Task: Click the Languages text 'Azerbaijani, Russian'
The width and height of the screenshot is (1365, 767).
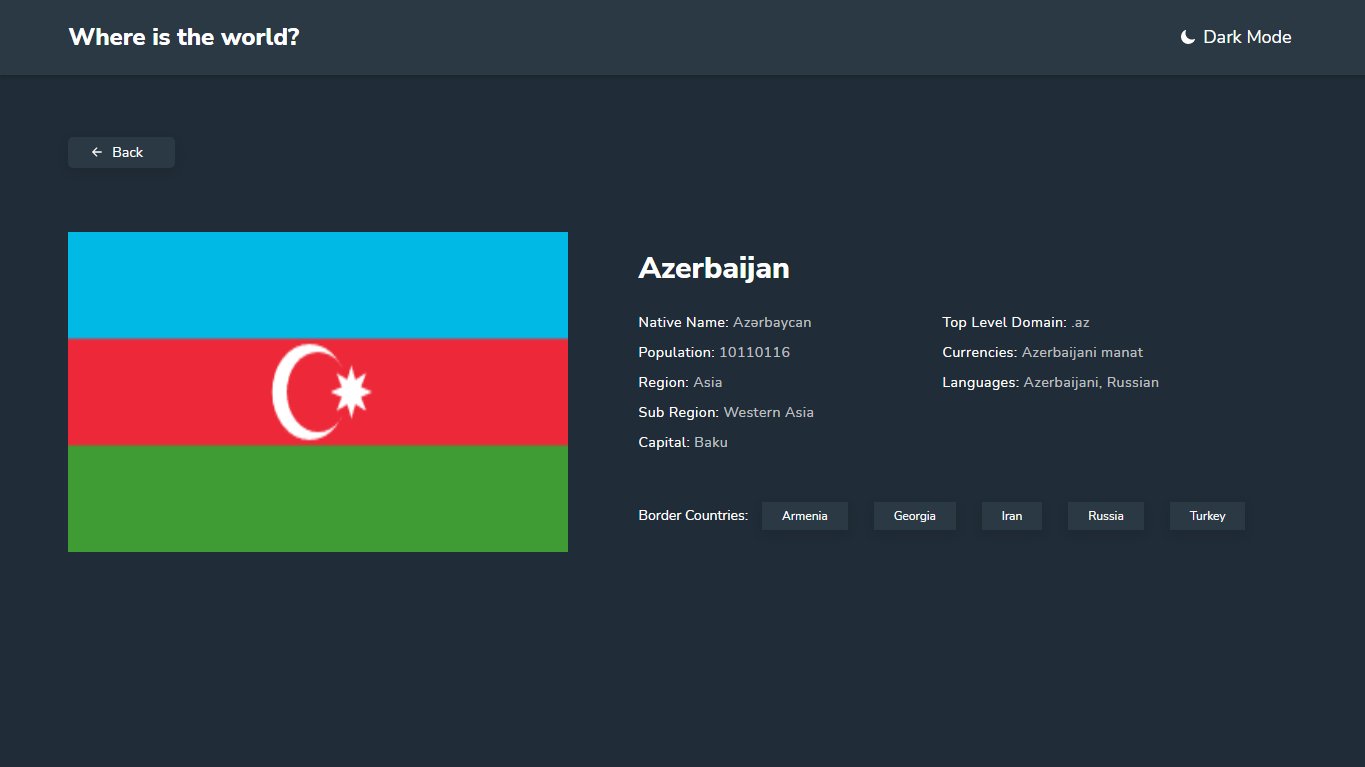Action: [x=1090, y=382]
